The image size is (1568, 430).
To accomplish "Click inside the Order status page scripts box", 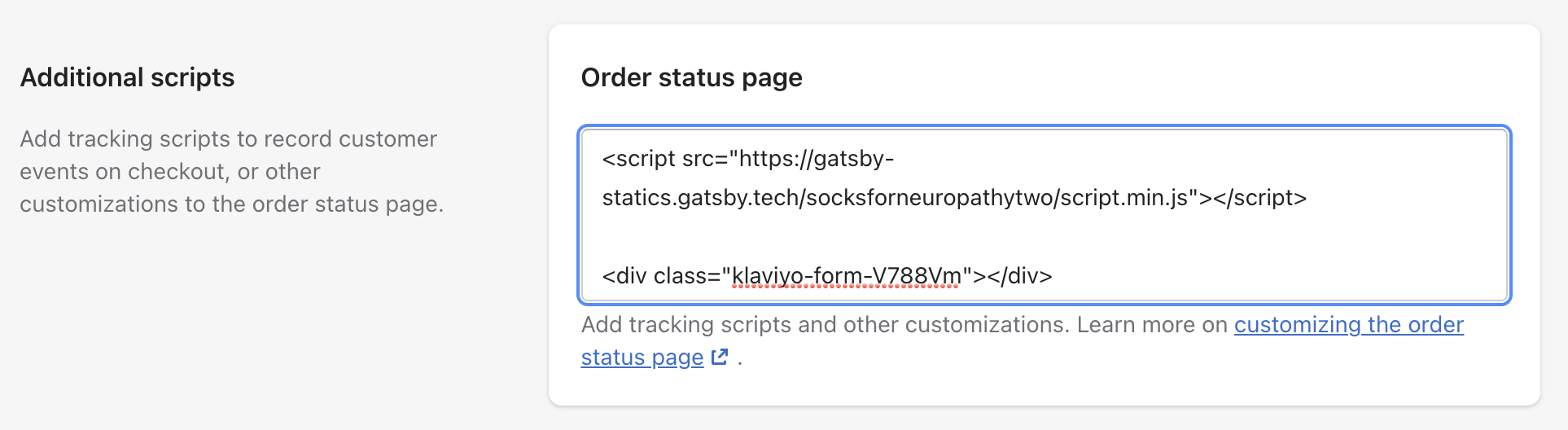I will tap(1045, 216).
